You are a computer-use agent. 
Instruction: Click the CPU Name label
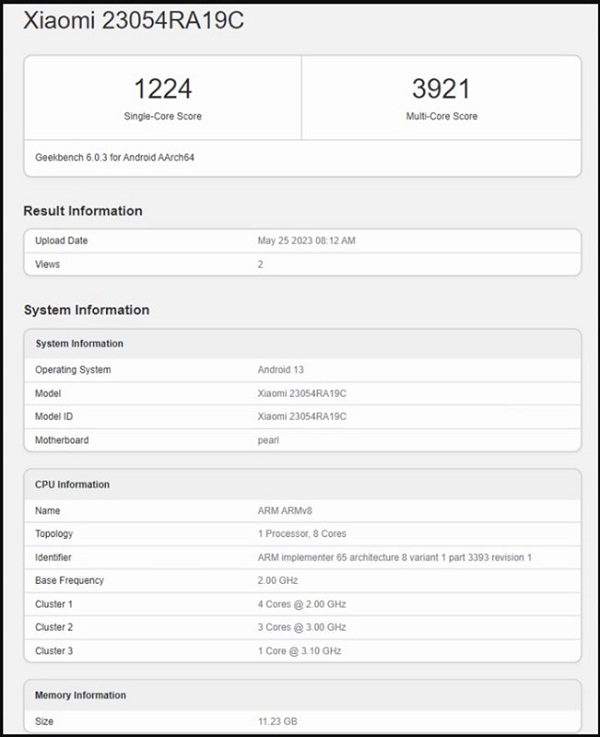[47, 511]
